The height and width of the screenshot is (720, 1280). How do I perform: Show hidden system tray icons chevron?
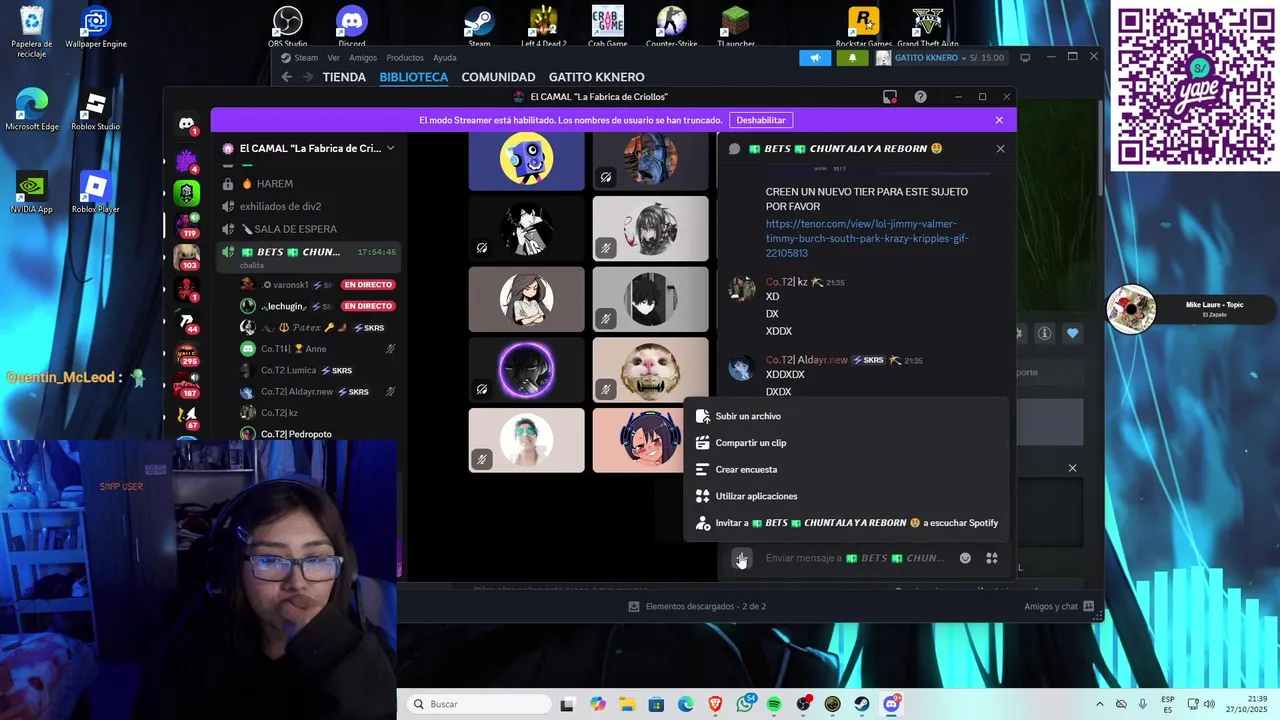point(1100,704)
